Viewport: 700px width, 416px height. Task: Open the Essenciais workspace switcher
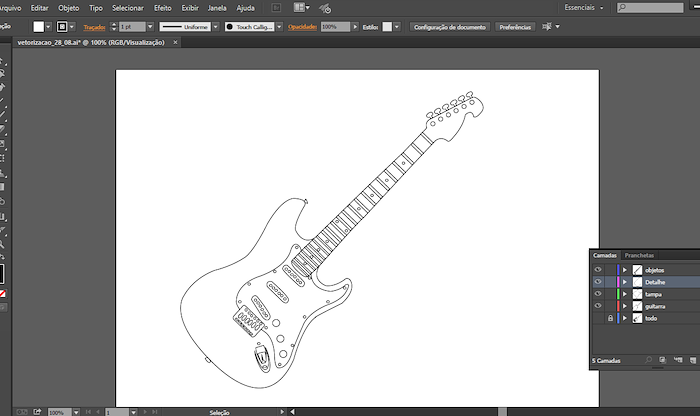(583, 8)
